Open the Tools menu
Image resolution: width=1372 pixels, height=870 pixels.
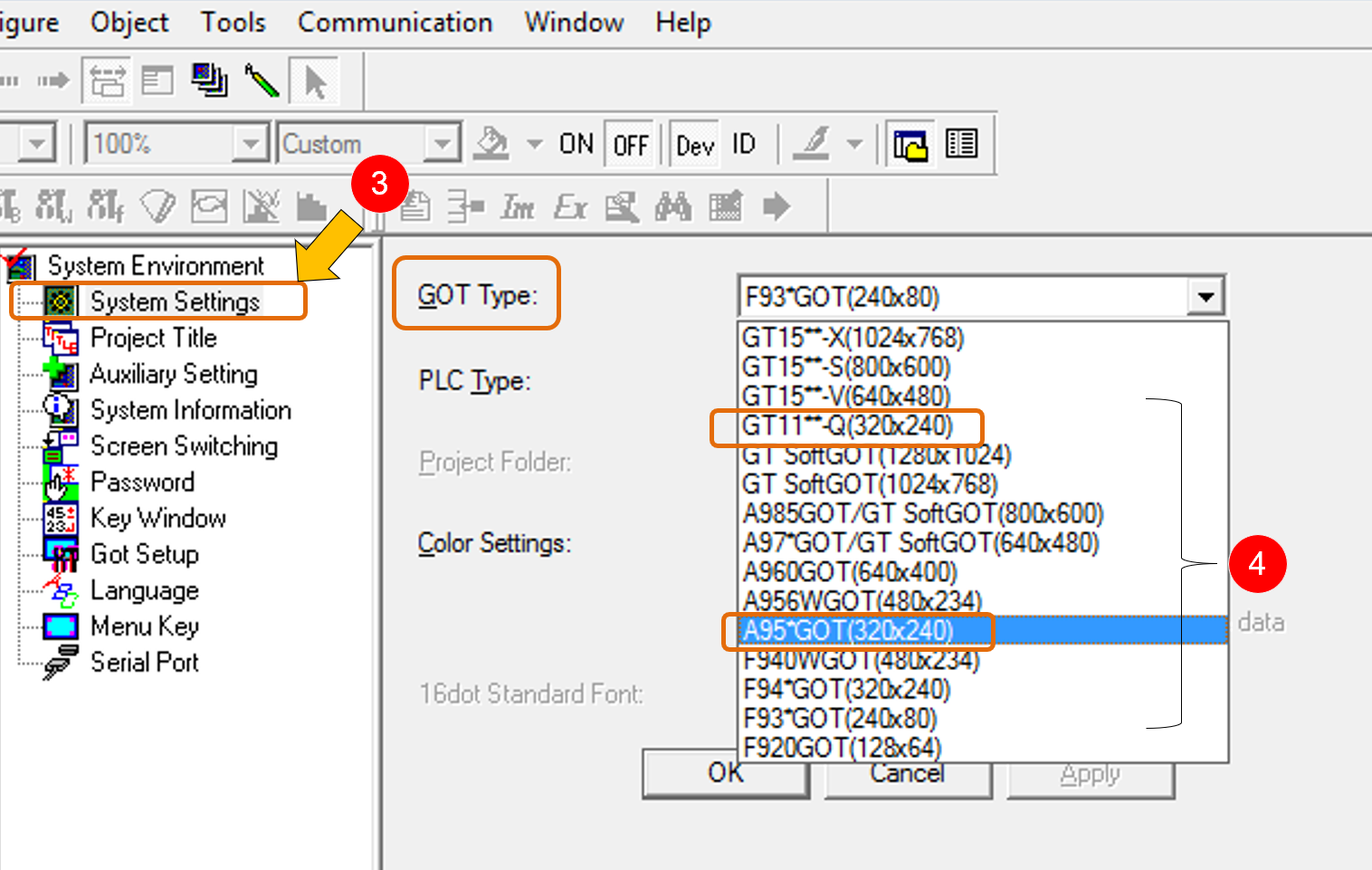[233, 23]
